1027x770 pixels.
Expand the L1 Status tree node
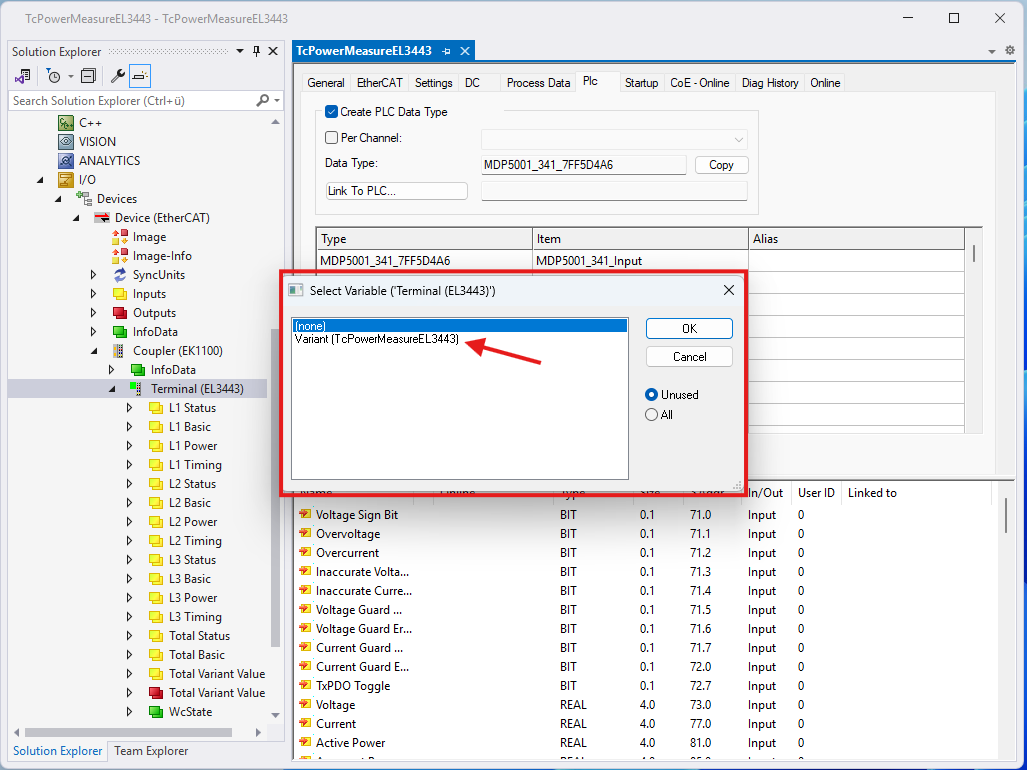pyautogui.click(x=129, y=408)
